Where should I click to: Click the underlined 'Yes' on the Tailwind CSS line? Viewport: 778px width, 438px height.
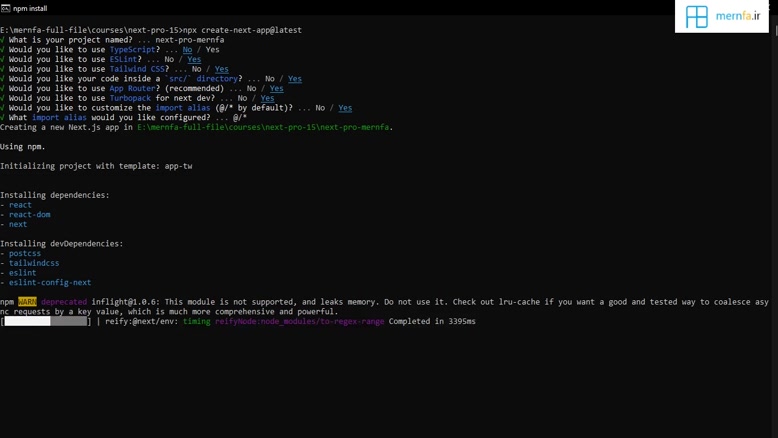(222, 69)
